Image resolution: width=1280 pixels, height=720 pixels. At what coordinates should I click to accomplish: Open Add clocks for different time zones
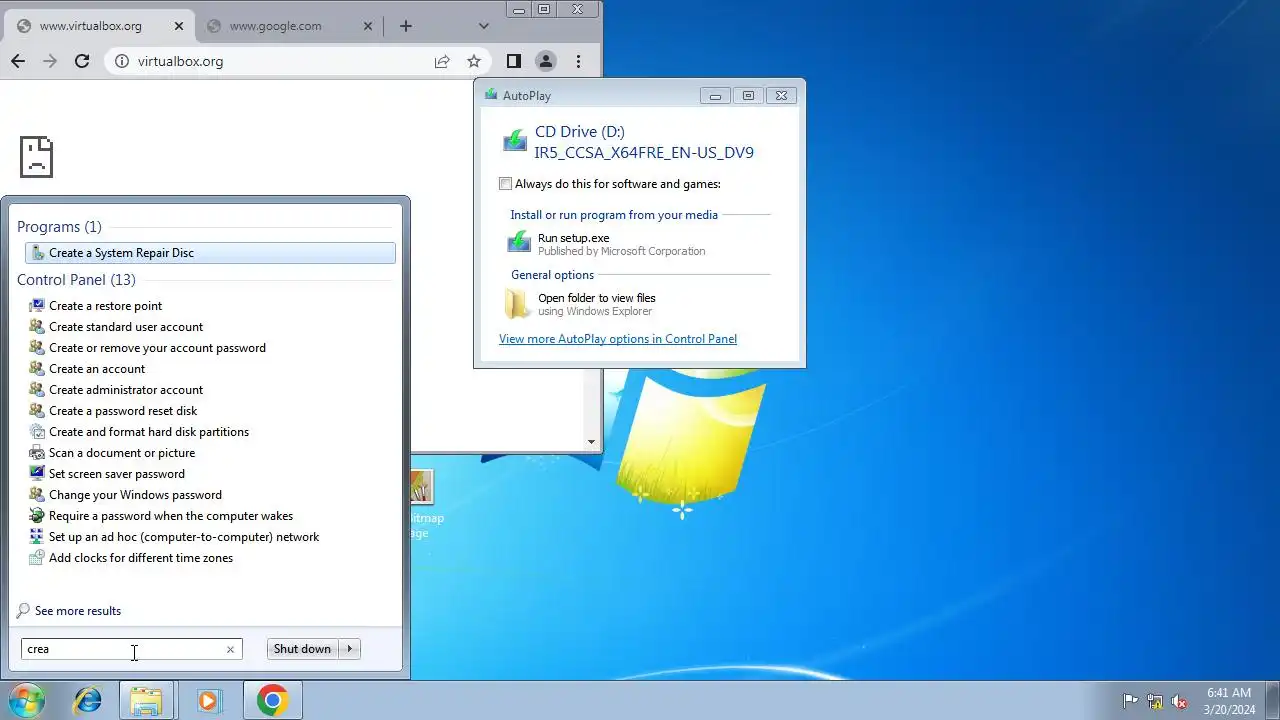(x=140, y=558)
